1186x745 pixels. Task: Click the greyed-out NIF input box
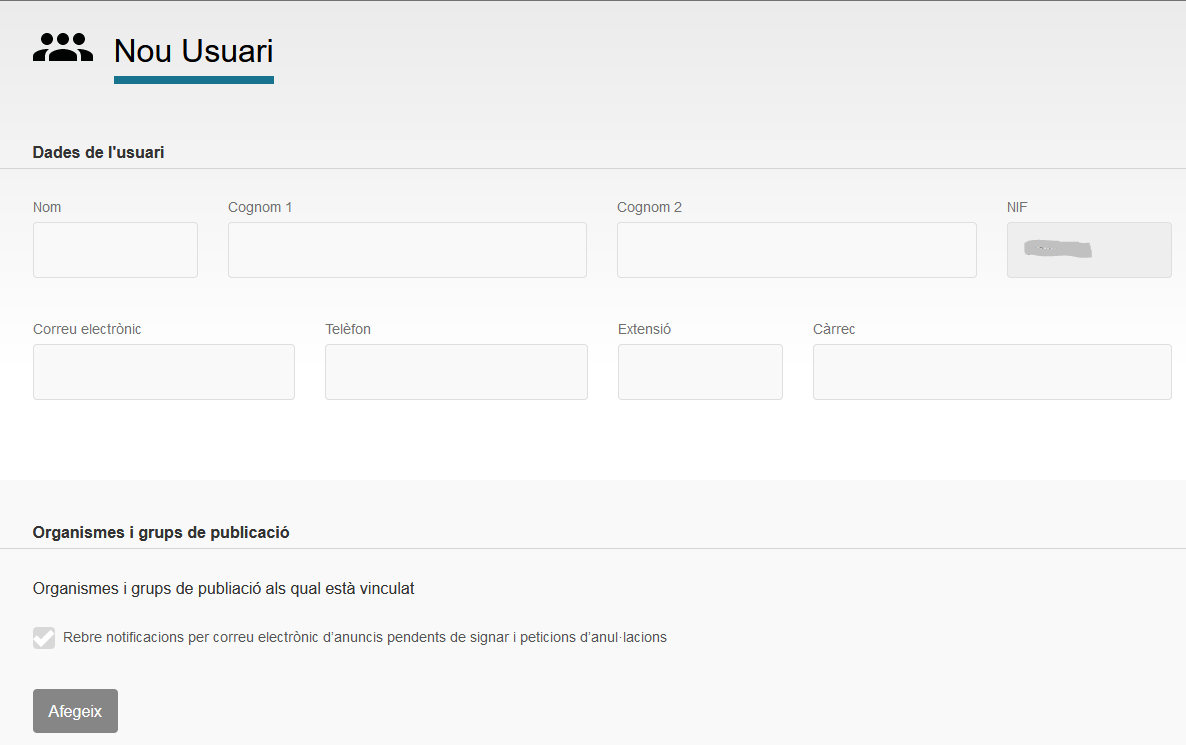(1088, 250)
